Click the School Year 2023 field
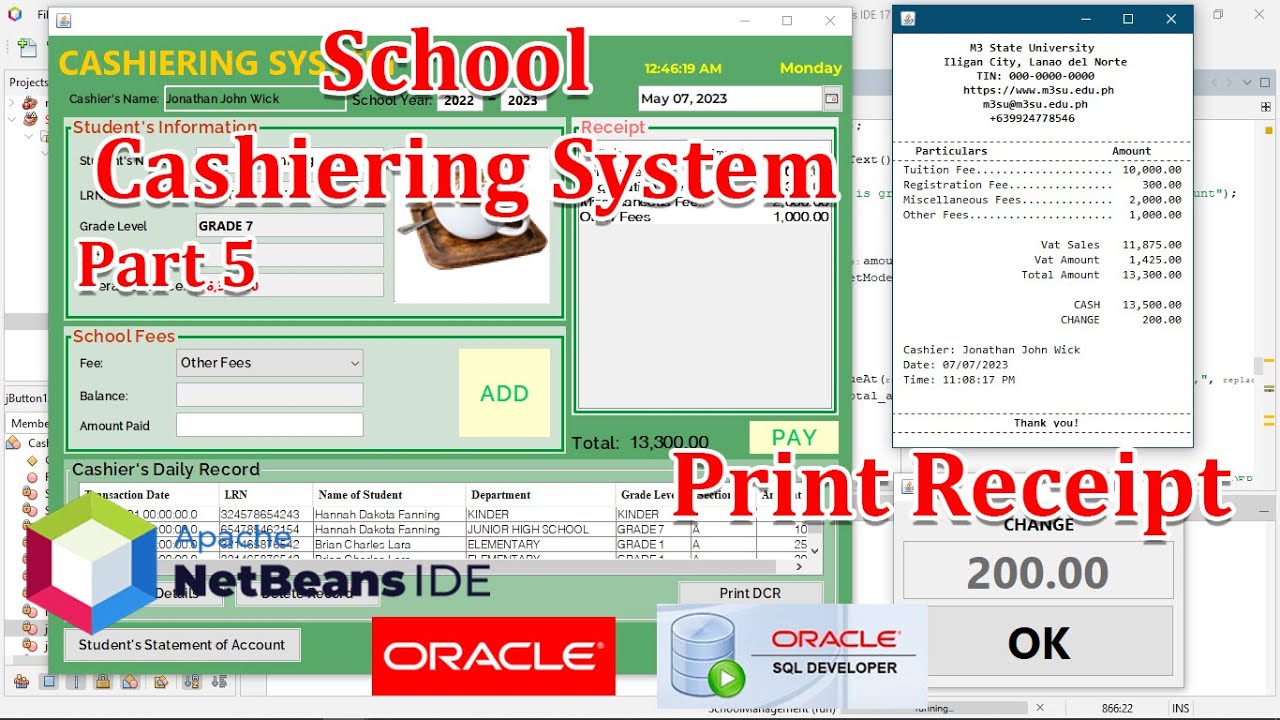Viewport: 1280px width, 720px height. (522, 100)
